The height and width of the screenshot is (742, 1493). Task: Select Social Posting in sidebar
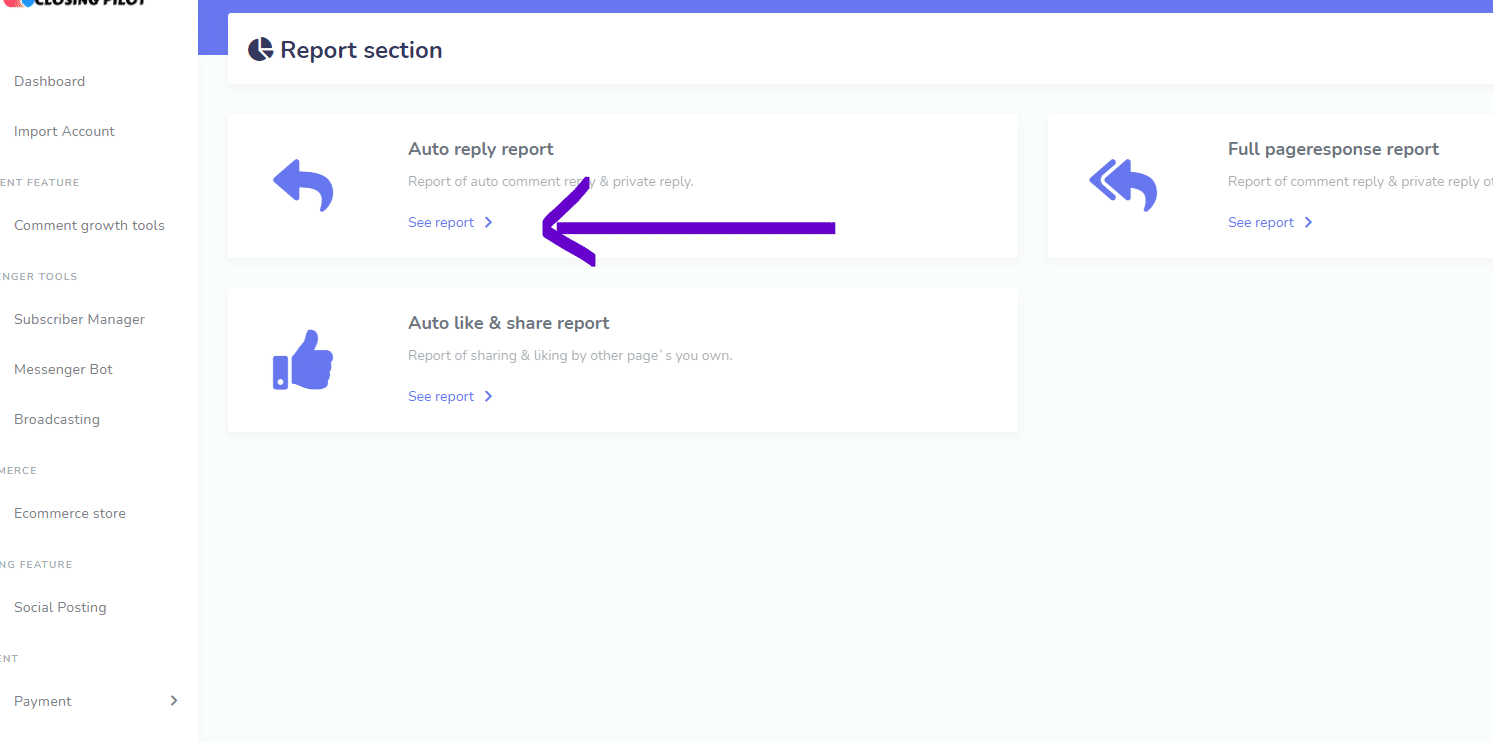(60, 607)
